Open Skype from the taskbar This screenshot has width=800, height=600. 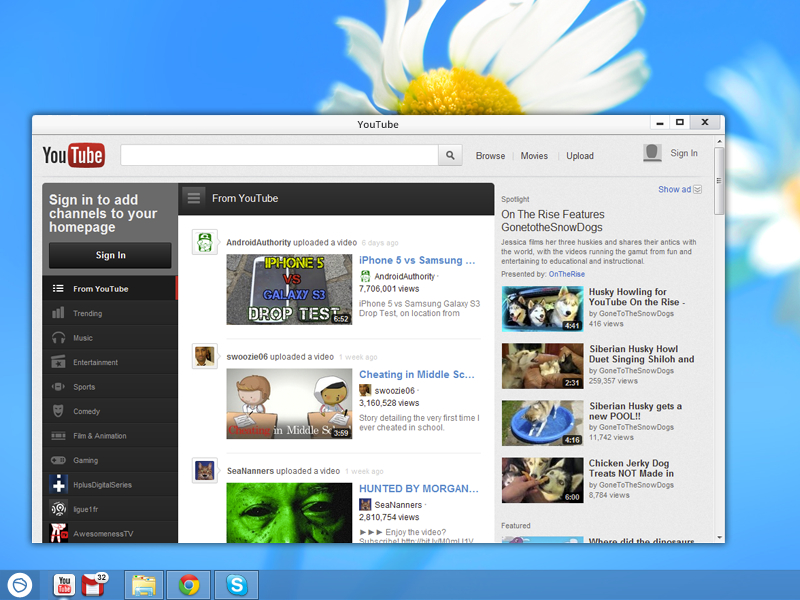point(237,585)
